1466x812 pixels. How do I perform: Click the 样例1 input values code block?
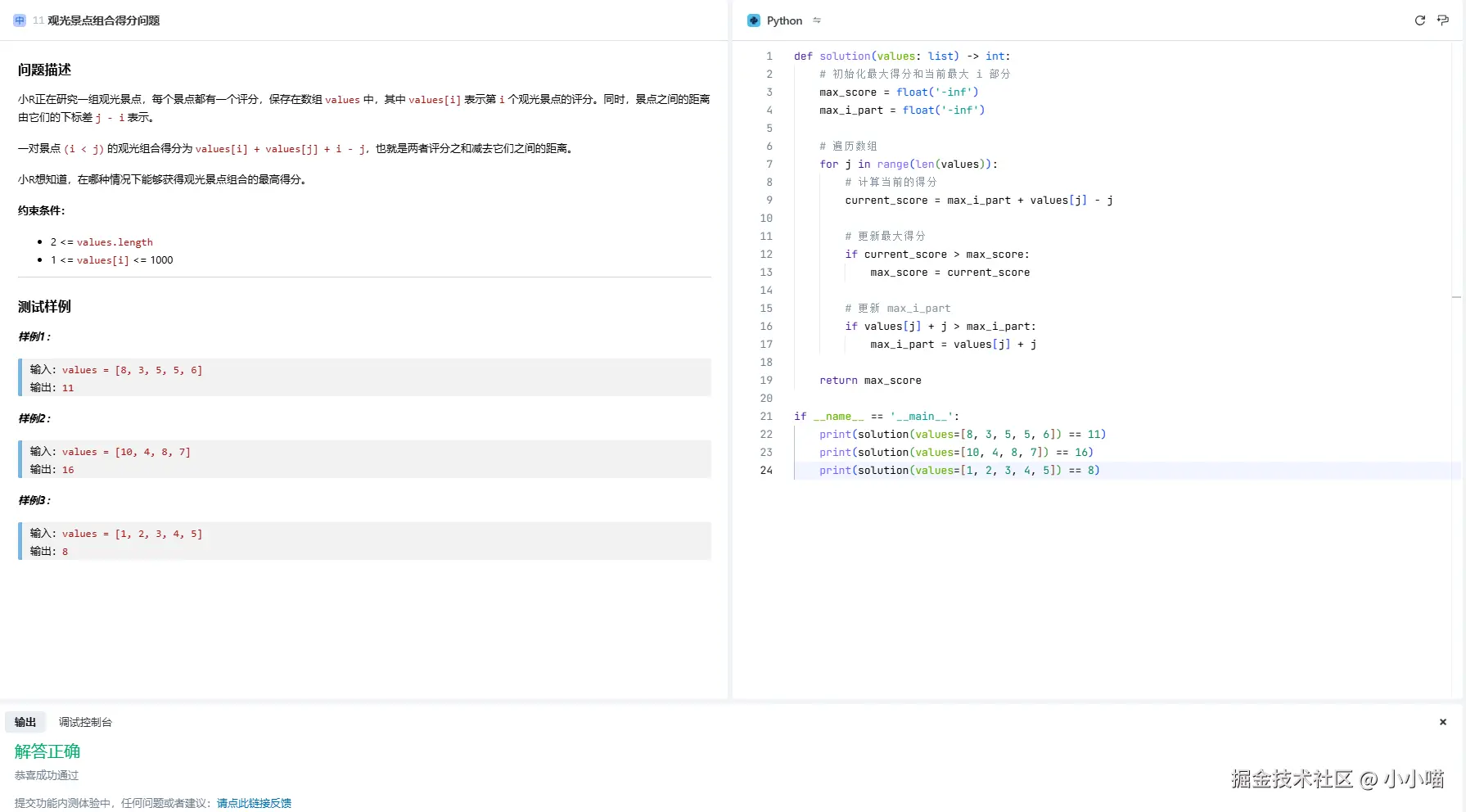364,377
